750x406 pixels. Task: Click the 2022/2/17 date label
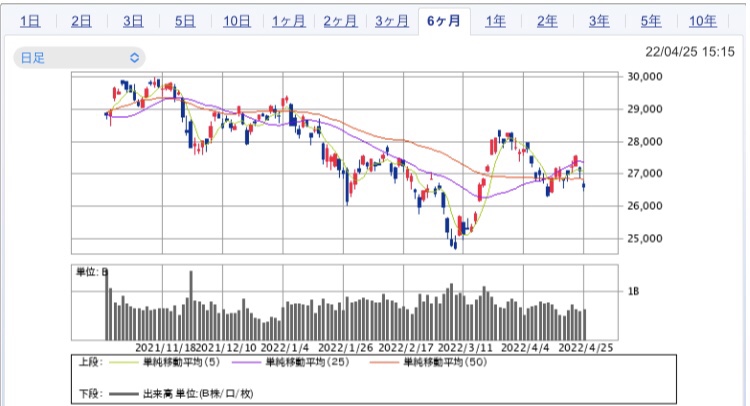(406, 348)
